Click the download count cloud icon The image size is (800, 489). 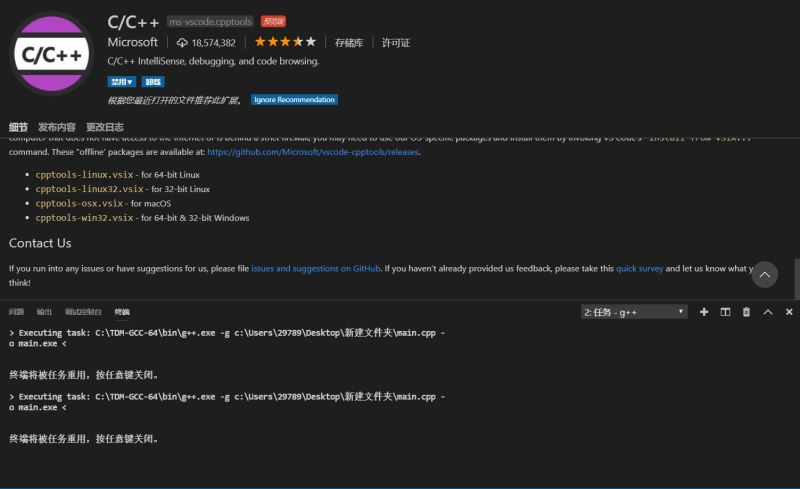[182, 43]
